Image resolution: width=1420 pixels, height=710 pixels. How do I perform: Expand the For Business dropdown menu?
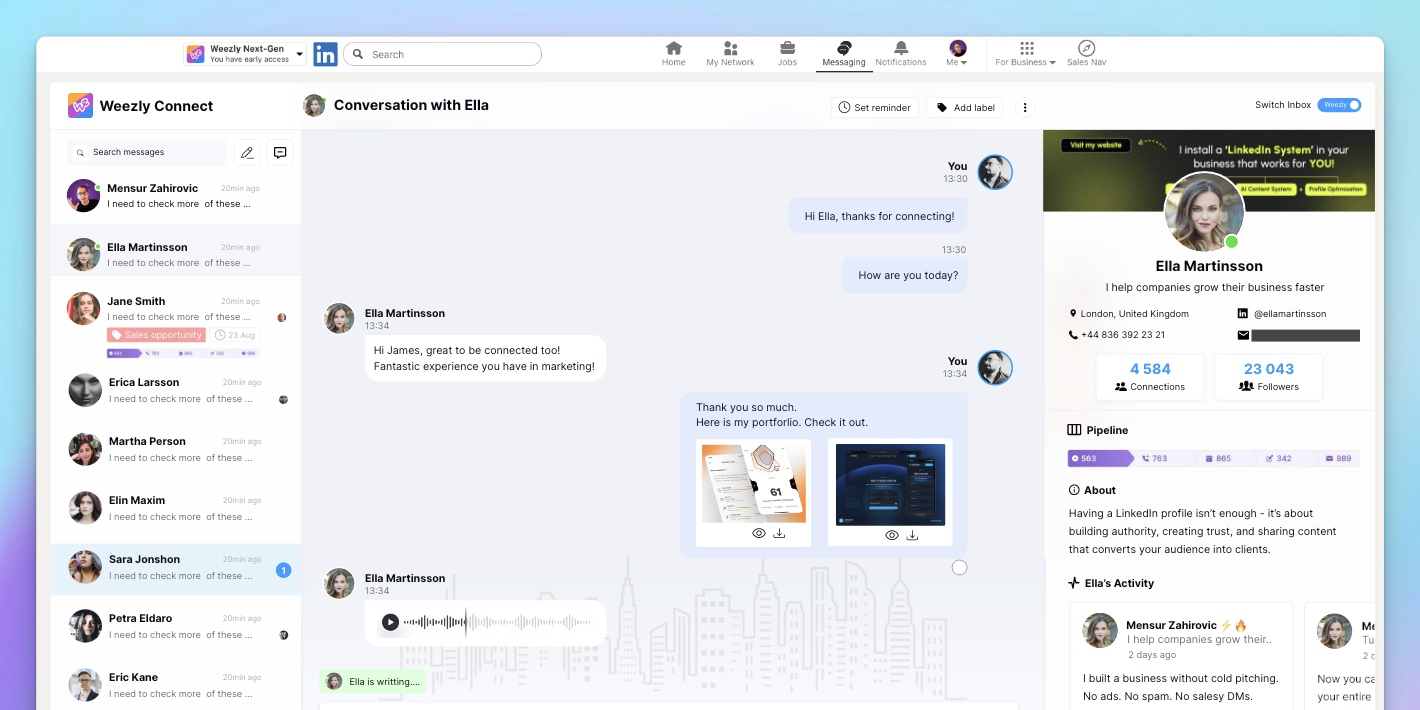1025,53
